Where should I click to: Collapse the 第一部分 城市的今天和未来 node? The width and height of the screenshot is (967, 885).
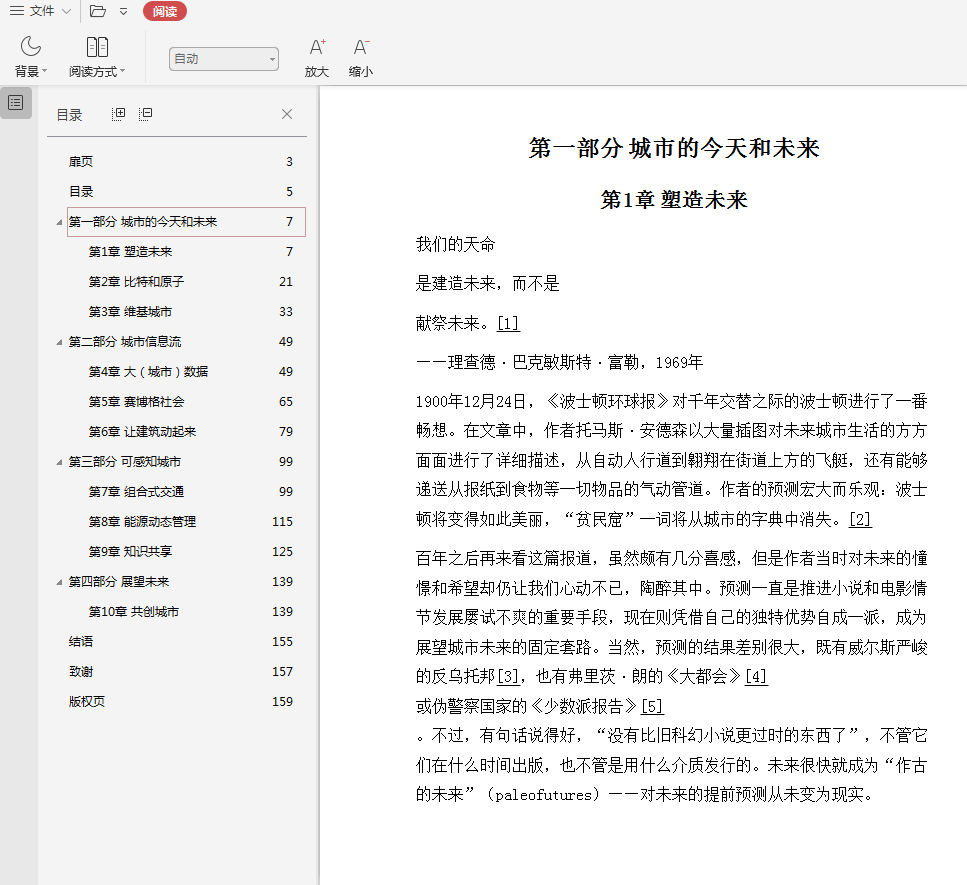point(59,222)
